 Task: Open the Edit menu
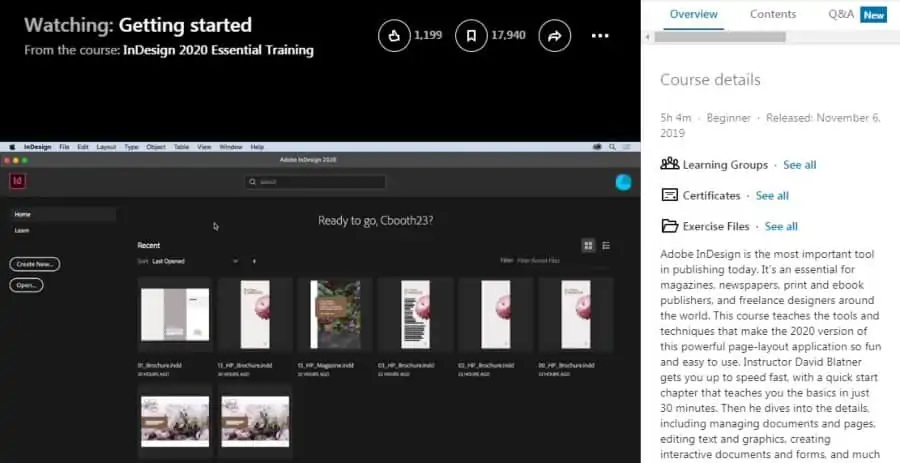point(83,147)
